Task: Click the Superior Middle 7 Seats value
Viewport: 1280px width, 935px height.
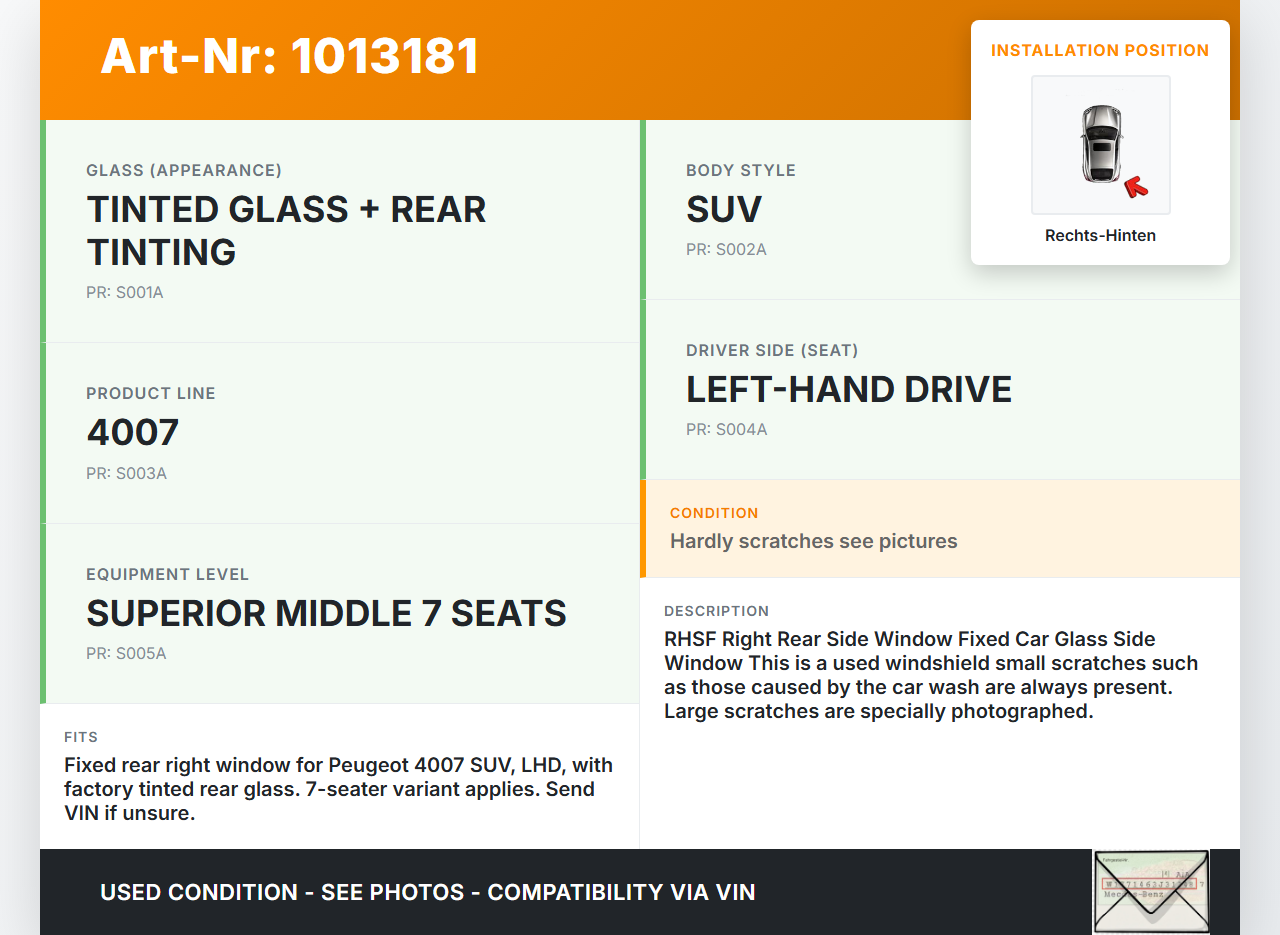Action: (x=326, y=613)
